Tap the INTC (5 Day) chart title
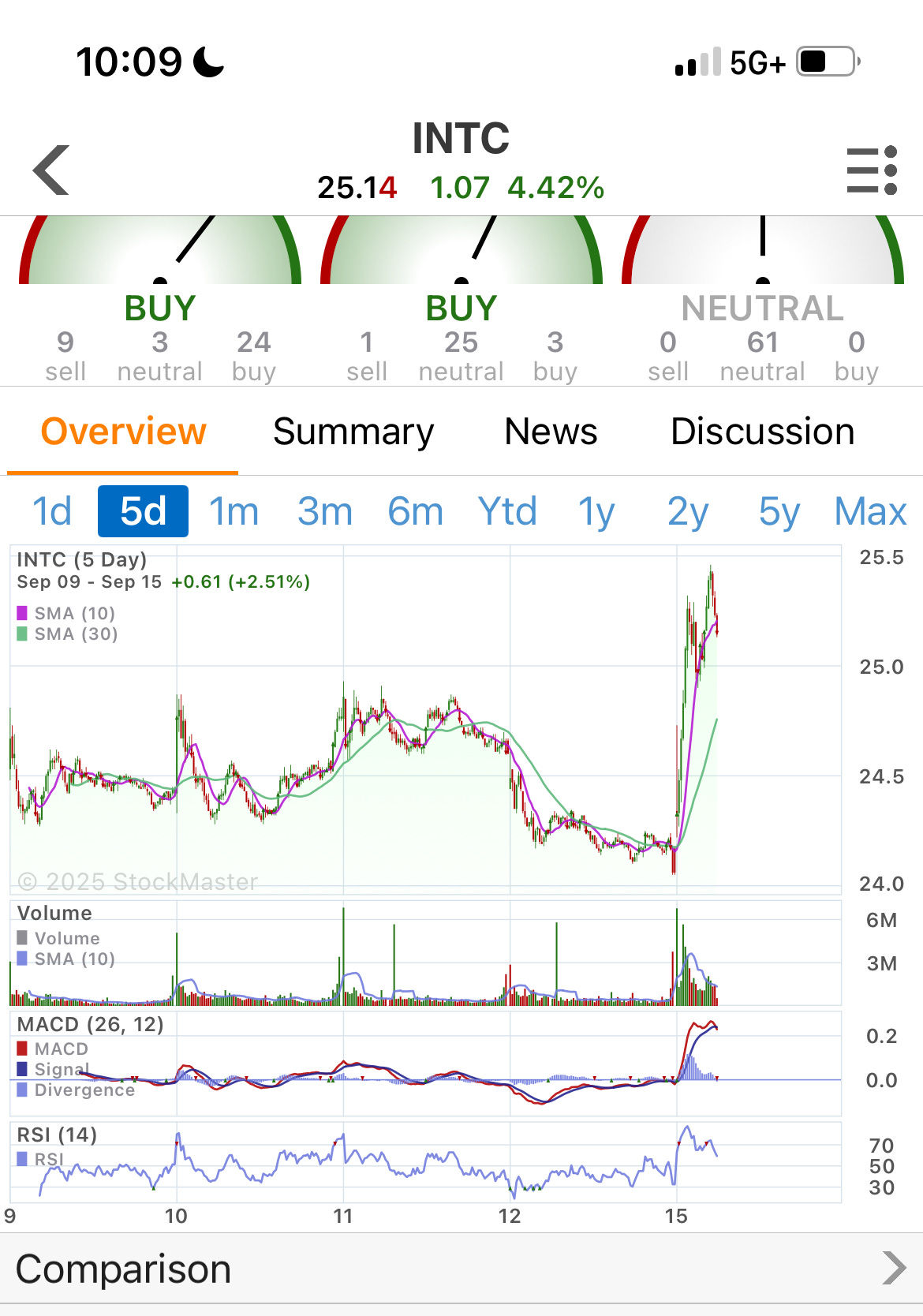The height and width of the screenshot is (1316, 923). 82,560
